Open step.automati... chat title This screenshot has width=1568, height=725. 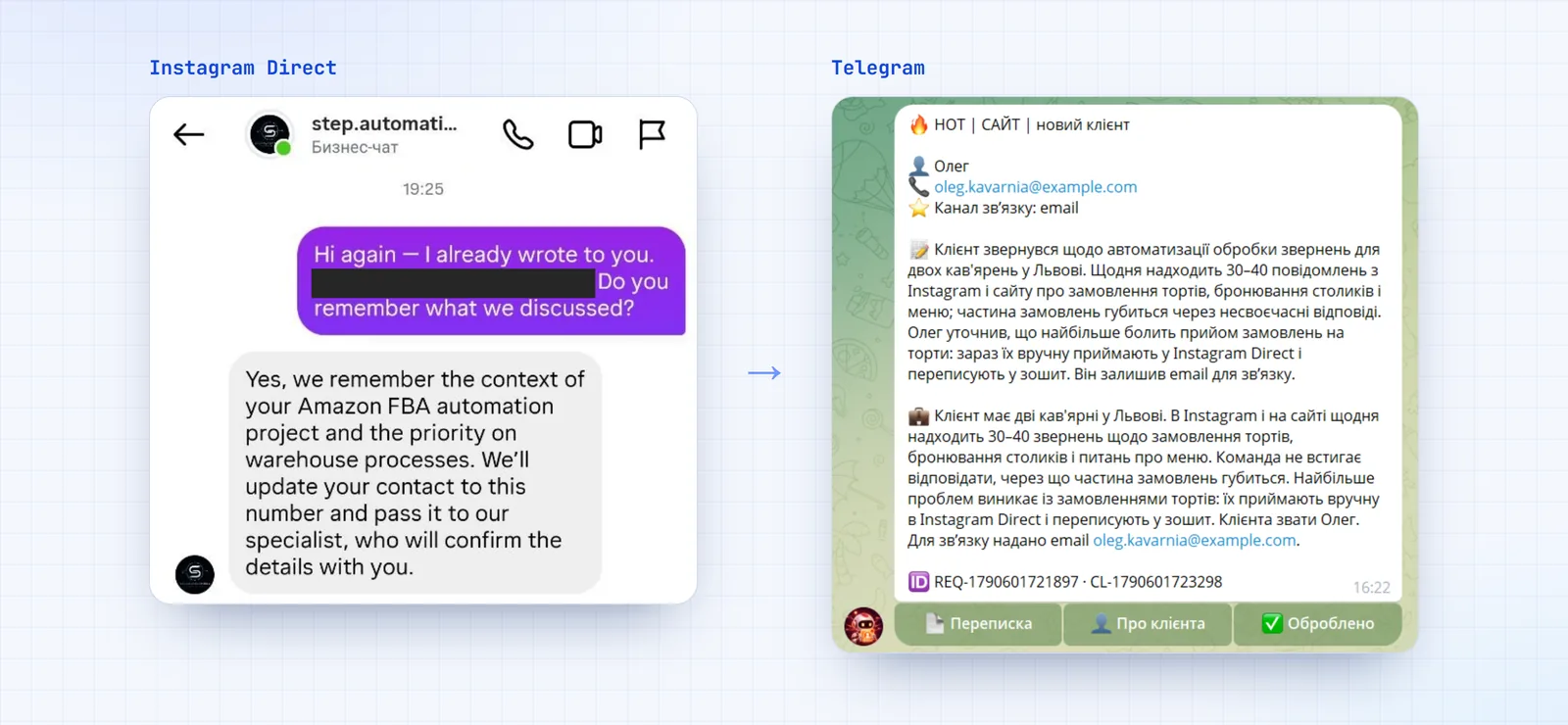[384, 123]
